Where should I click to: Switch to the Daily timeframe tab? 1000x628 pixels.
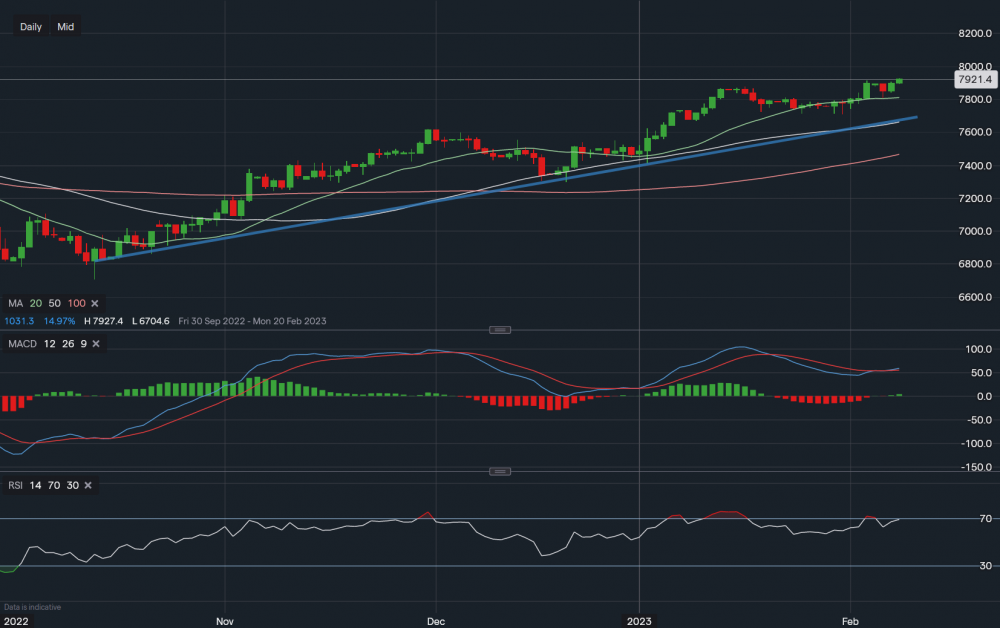[x=30, y=26]
